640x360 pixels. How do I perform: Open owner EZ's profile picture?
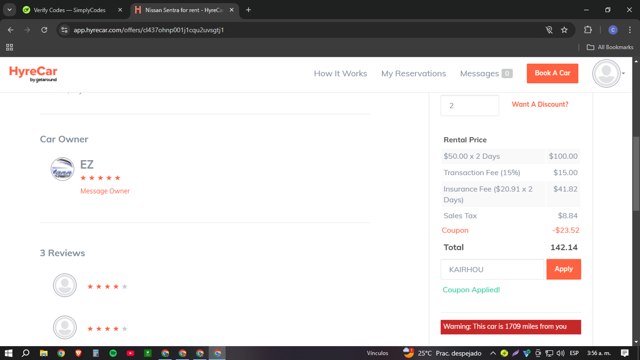pos(62,169)
